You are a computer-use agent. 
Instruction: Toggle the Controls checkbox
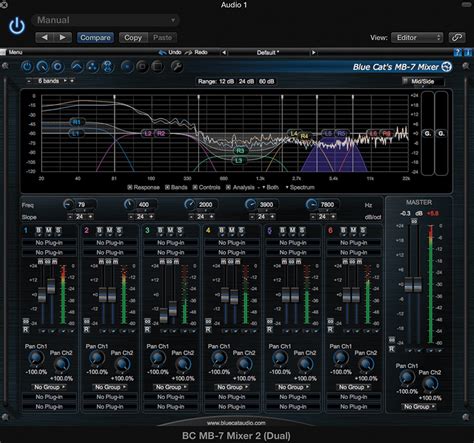195,187
